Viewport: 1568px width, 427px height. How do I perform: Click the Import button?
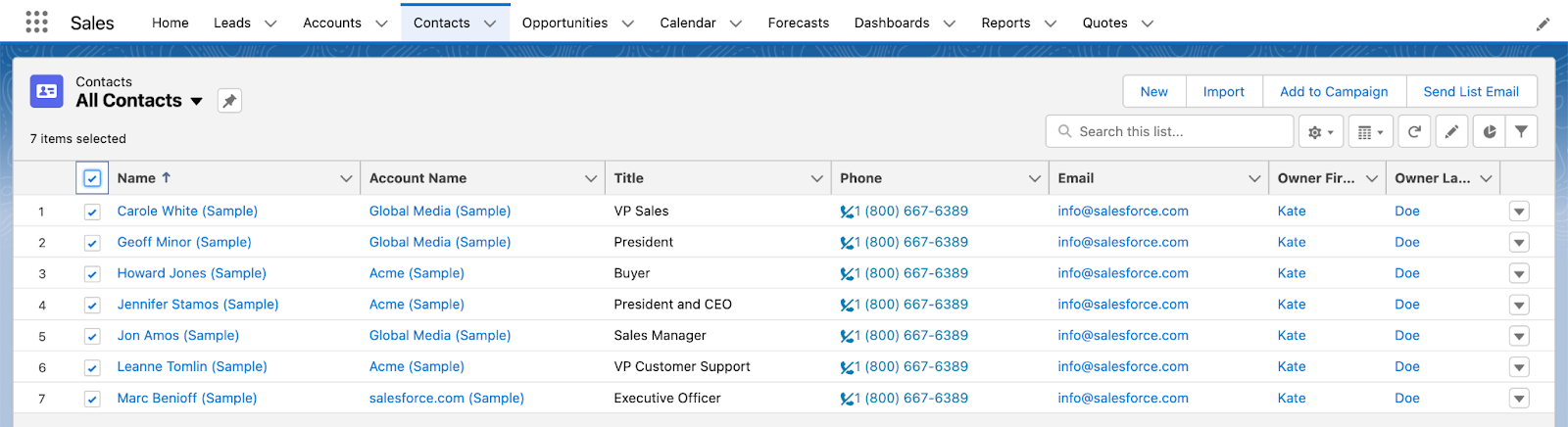coord(1224,91)
